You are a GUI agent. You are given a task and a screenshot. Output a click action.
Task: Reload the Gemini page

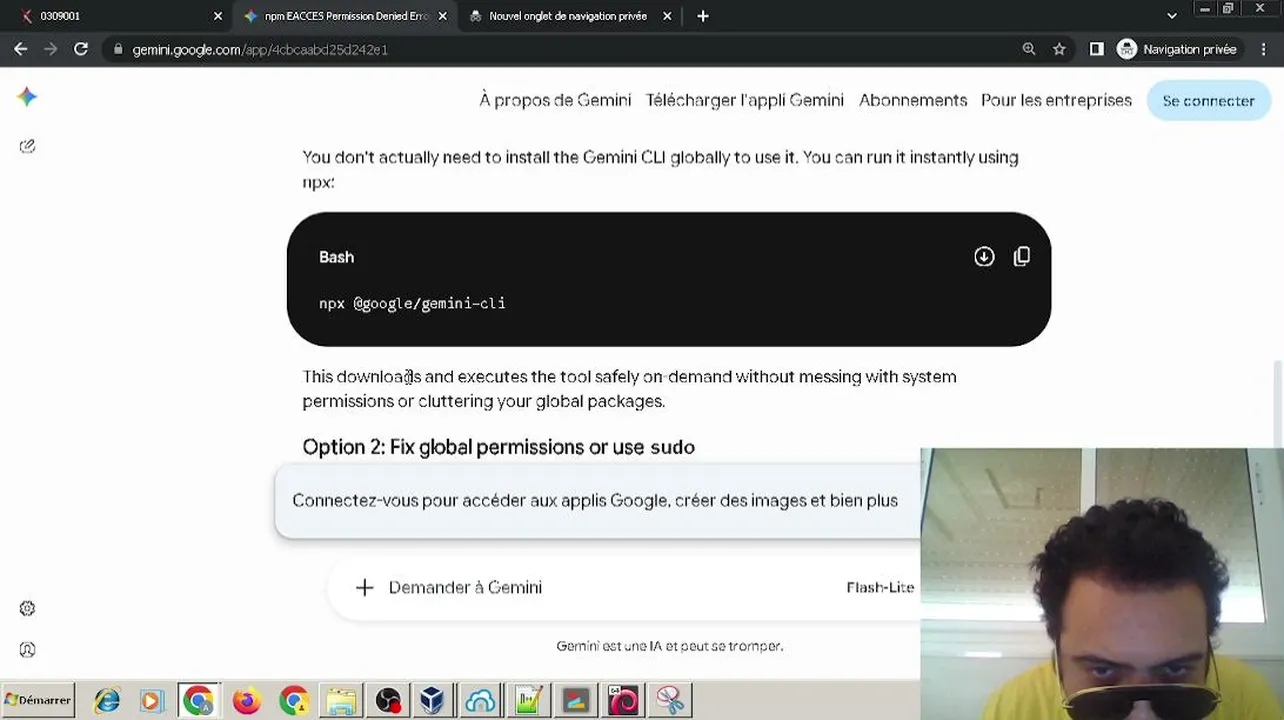point(81,49)
